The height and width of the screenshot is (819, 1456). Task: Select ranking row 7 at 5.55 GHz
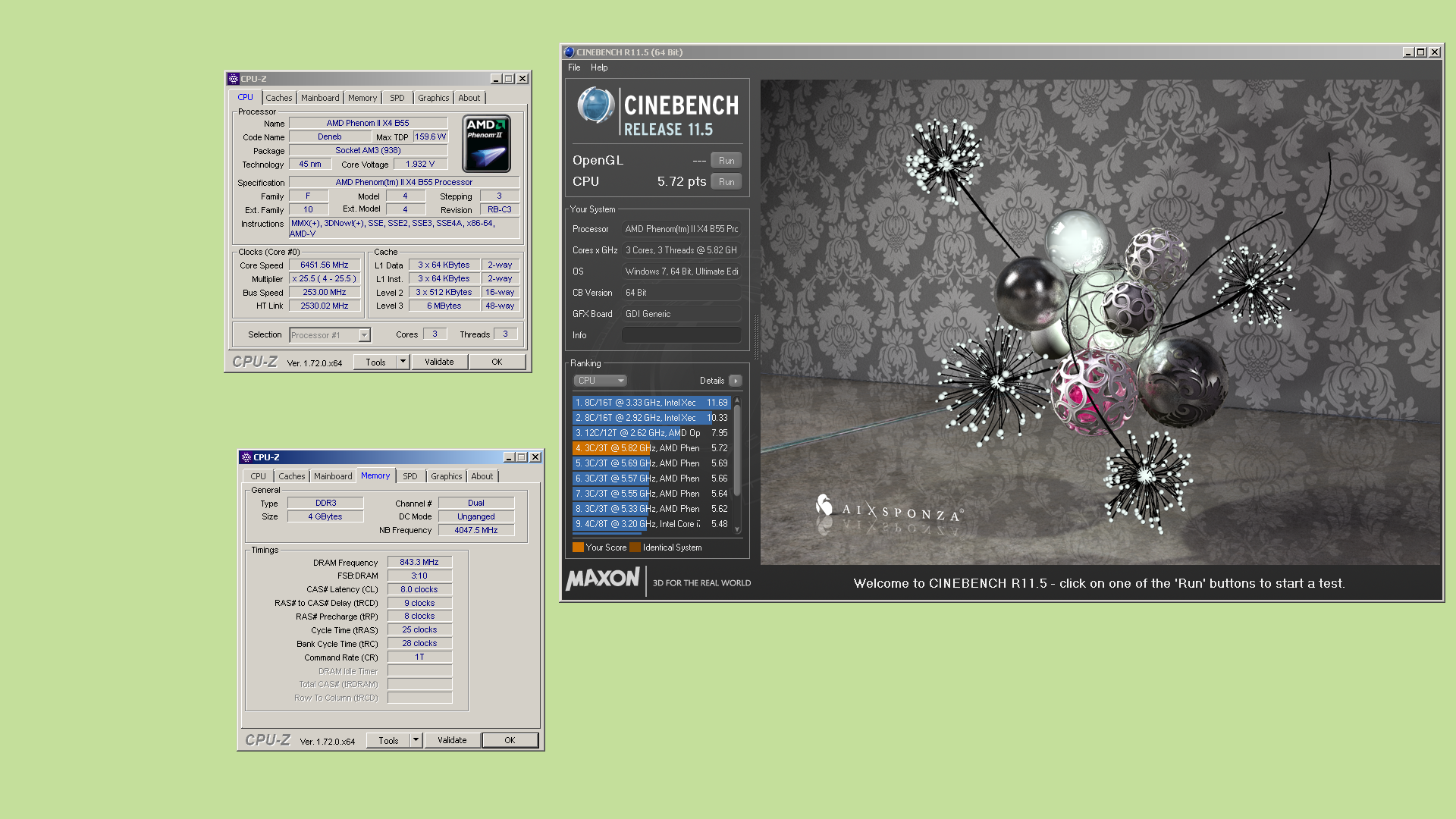pos(651,494)
